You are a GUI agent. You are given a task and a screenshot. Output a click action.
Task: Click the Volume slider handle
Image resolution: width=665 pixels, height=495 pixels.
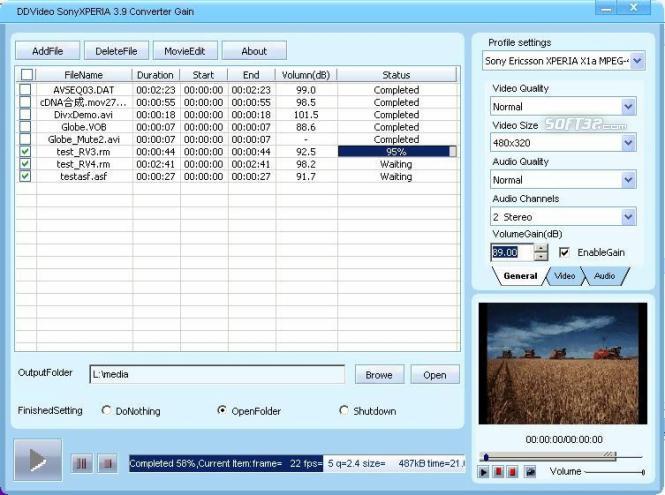click(x=643, y=472)
